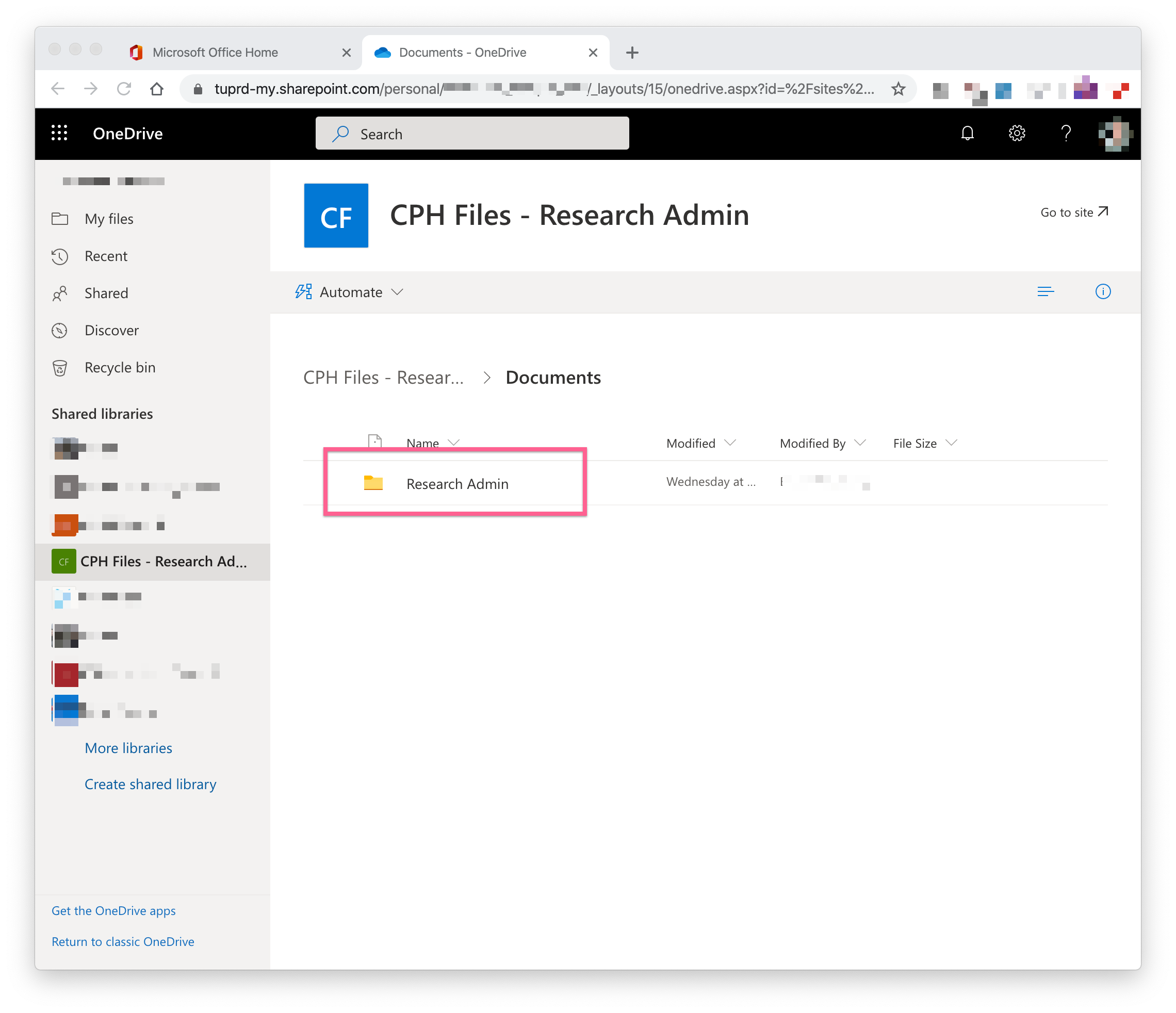Open a new browser tab
Viewport: 1176px width, 1013px height.
632,53
